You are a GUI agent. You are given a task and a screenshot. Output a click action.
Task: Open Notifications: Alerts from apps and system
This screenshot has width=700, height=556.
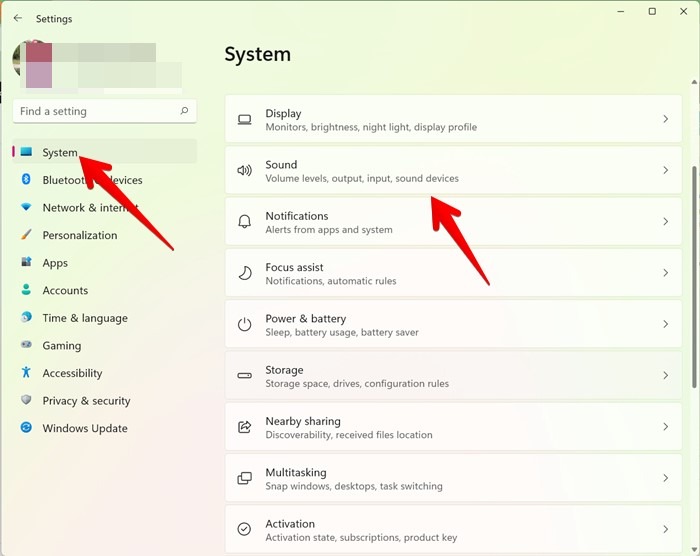tap(454, 222)
